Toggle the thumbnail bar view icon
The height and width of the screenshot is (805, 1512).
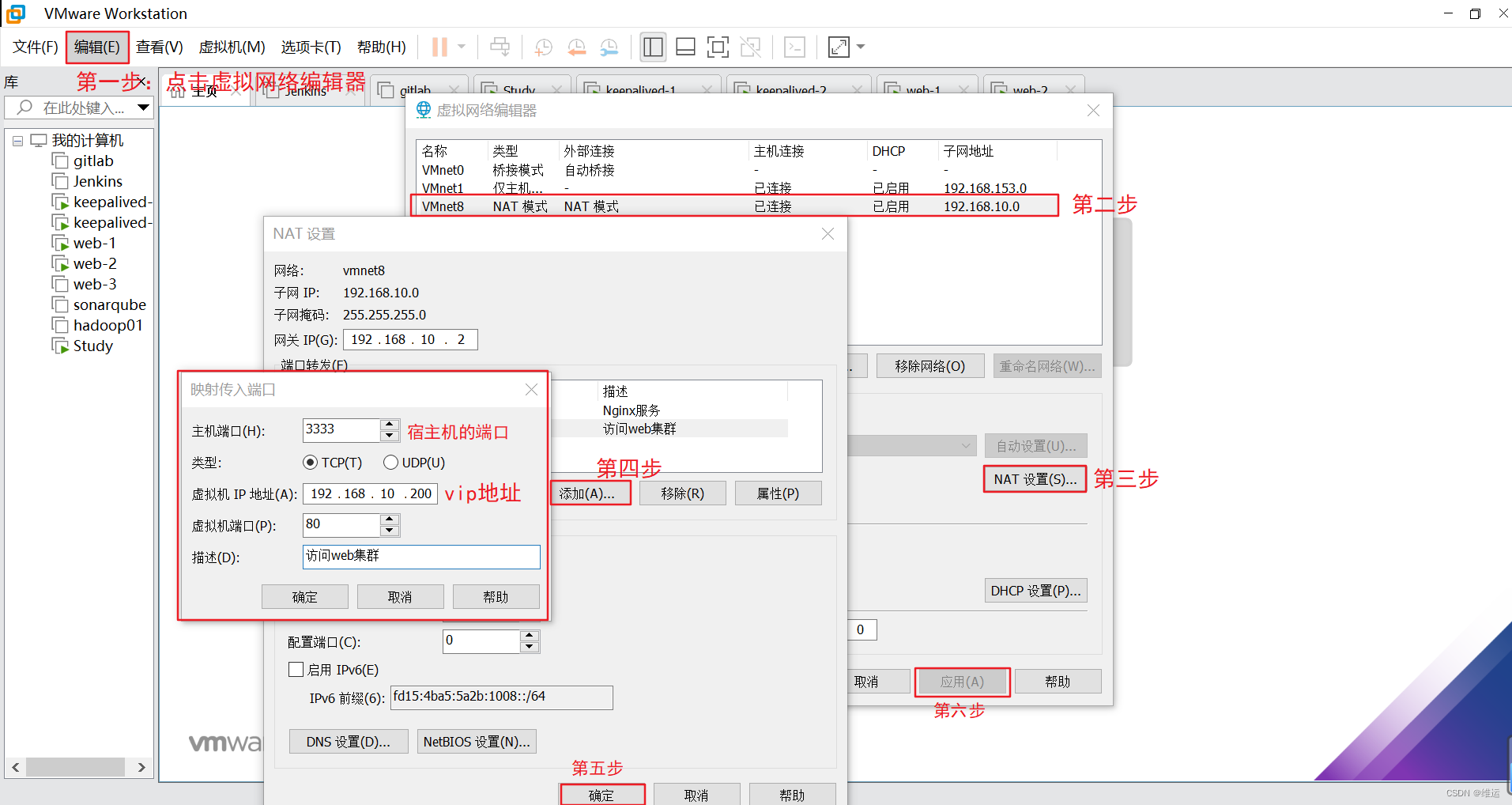pyautogui.click(x=685, y=47)
